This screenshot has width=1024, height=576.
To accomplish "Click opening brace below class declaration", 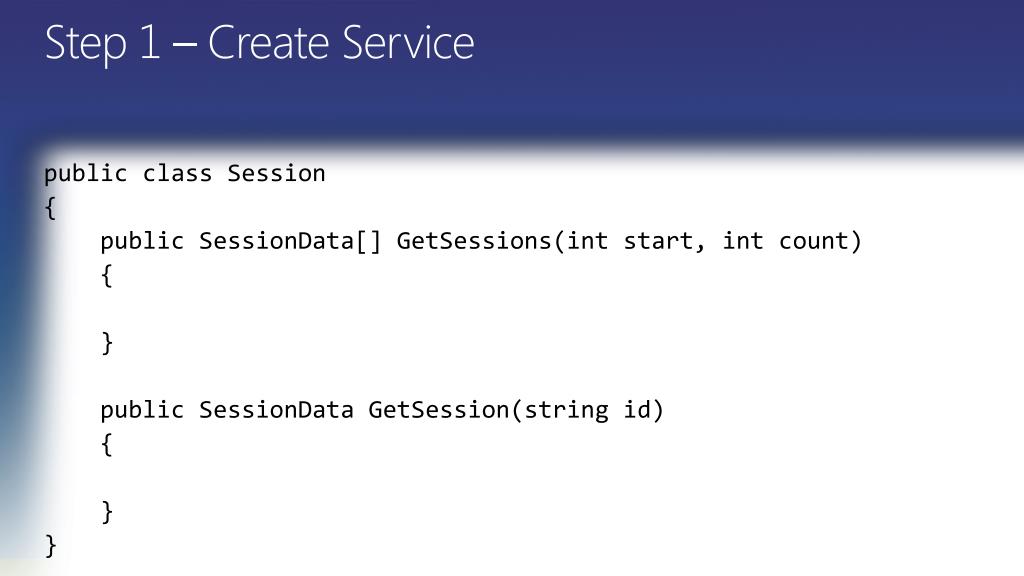I will [50, 208].
